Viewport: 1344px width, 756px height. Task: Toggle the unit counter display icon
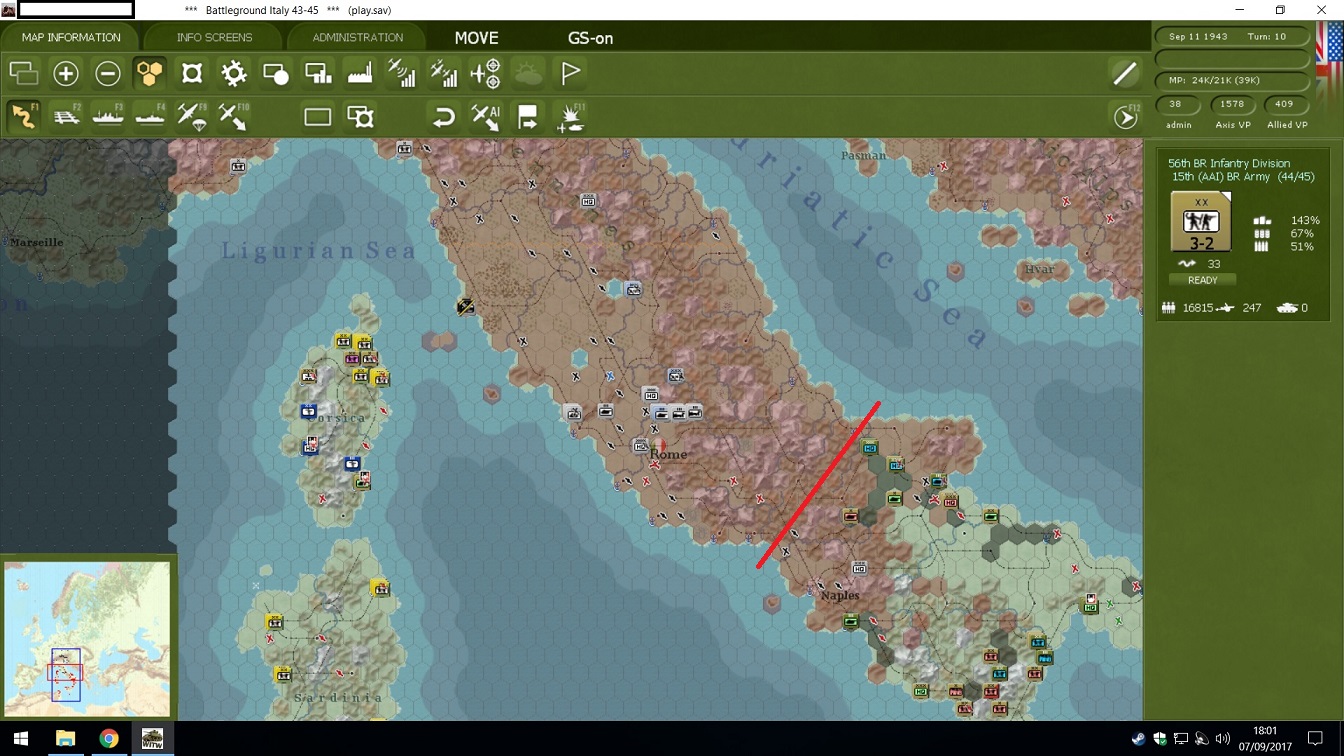point(192,73)
